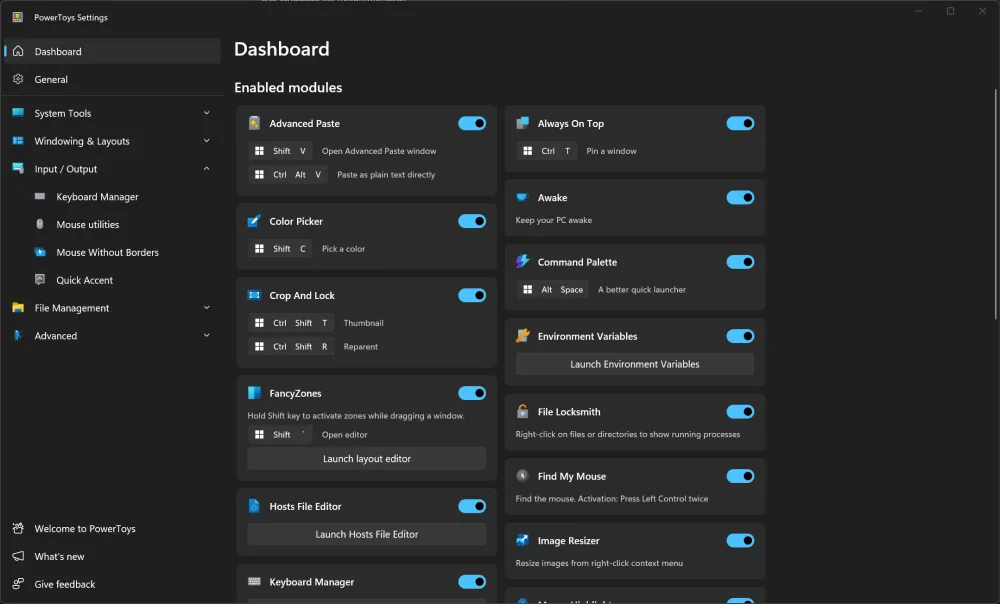Open the What's new page

(x=112, y=556)
